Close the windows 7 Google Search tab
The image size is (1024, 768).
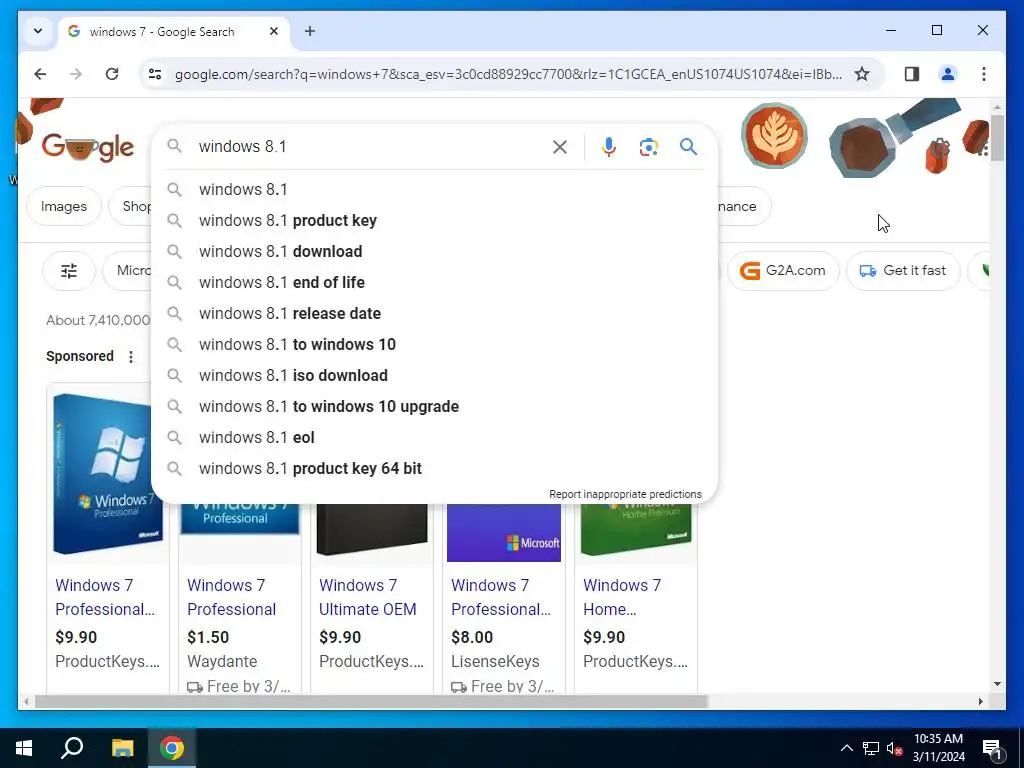point(274,31)
